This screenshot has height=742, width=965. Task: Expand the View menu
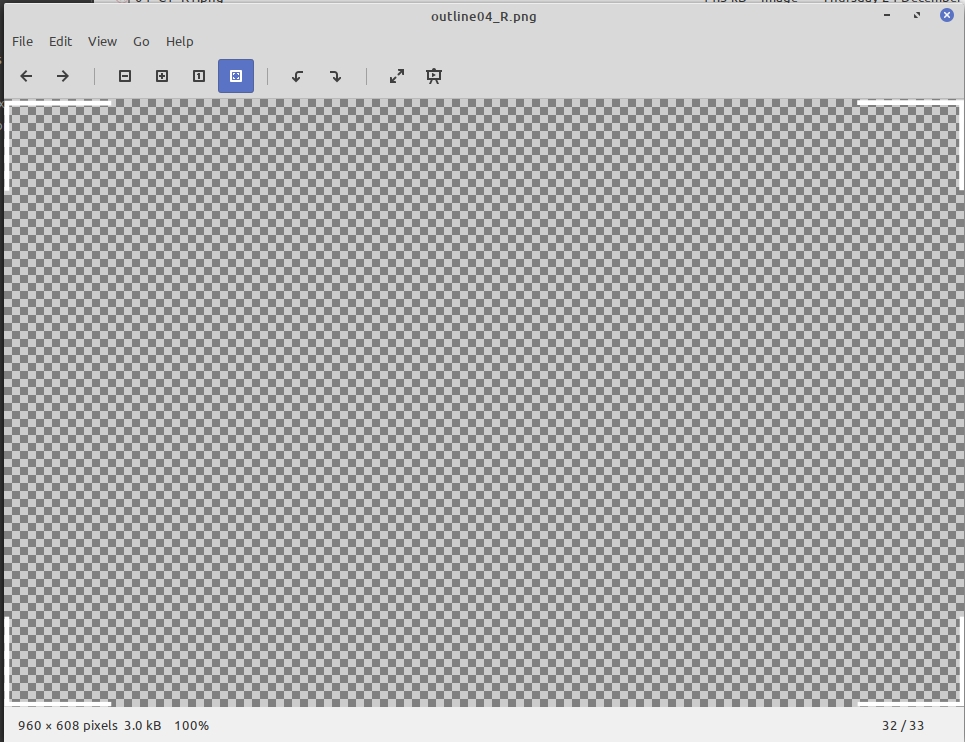102,41
